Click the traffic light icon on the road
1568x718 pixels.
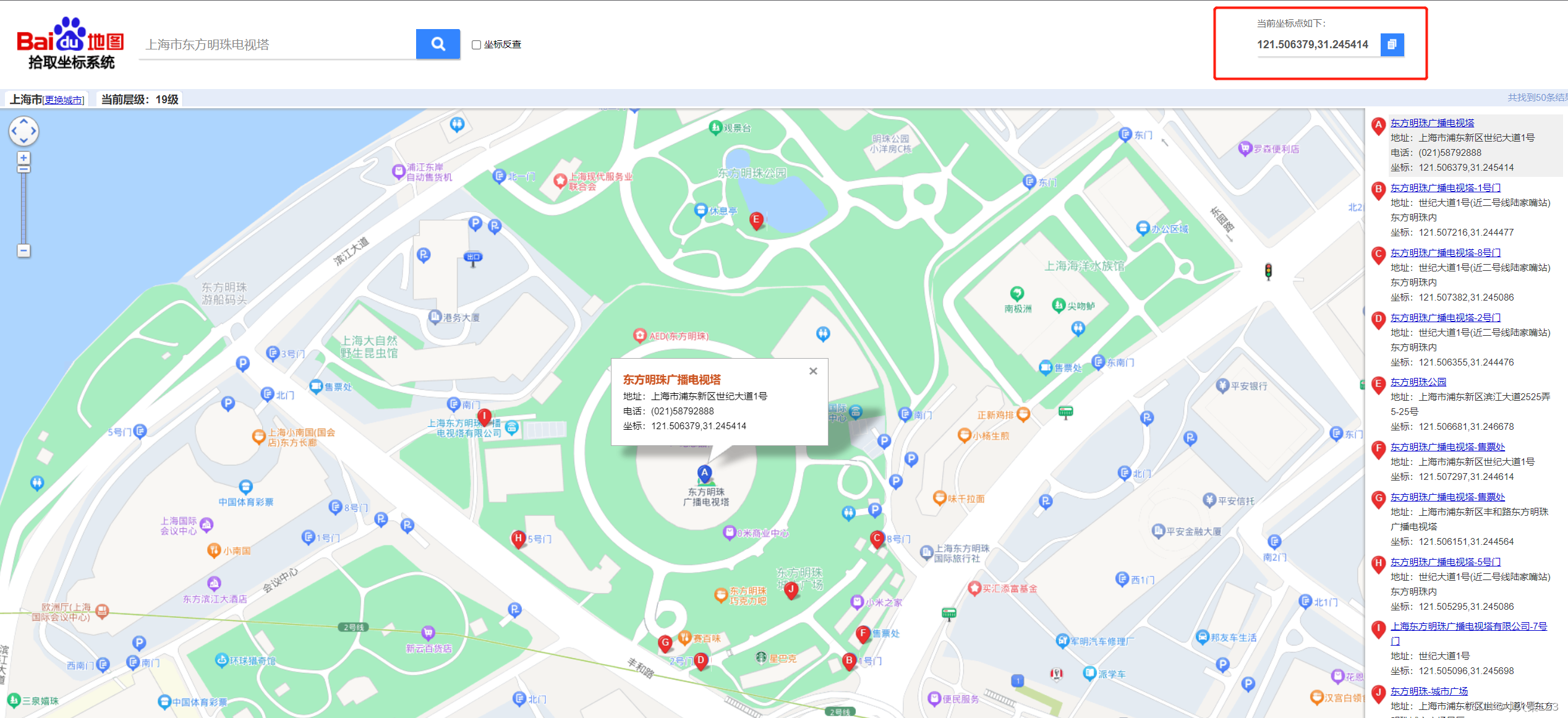click(x=1268, y=271)
